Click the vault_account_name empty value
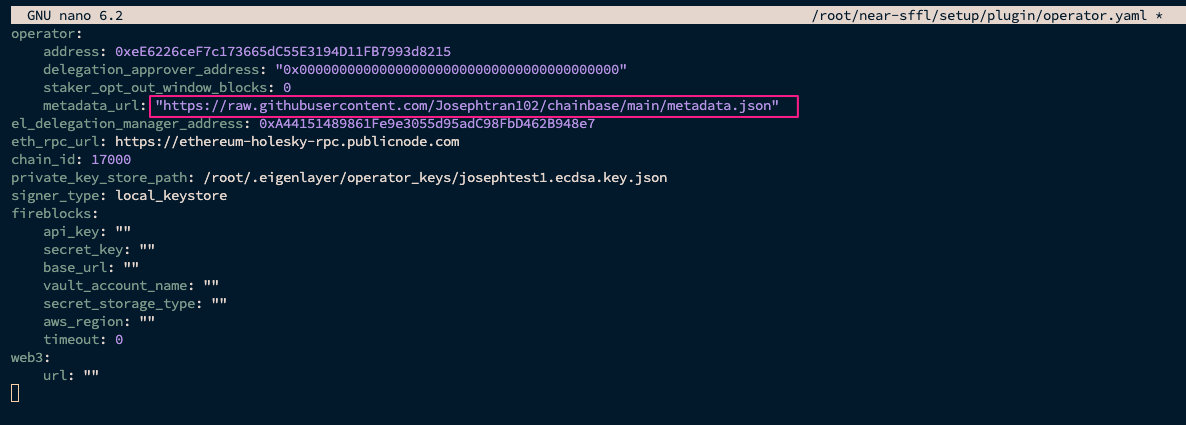This screenshot has height=425, width=1186. click(211, 286)
